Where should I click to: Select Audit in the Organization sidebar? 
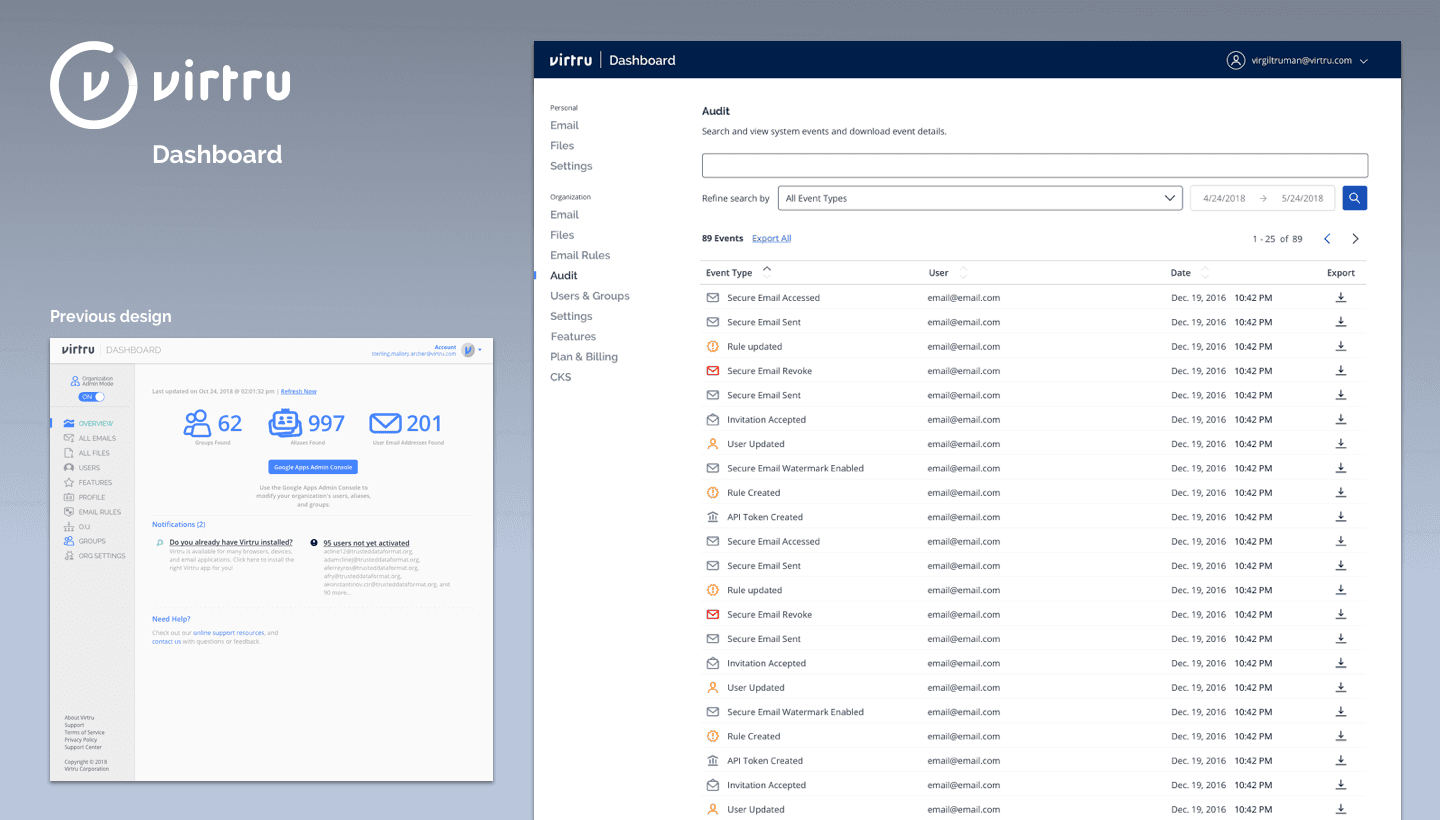tap(564, 275)
